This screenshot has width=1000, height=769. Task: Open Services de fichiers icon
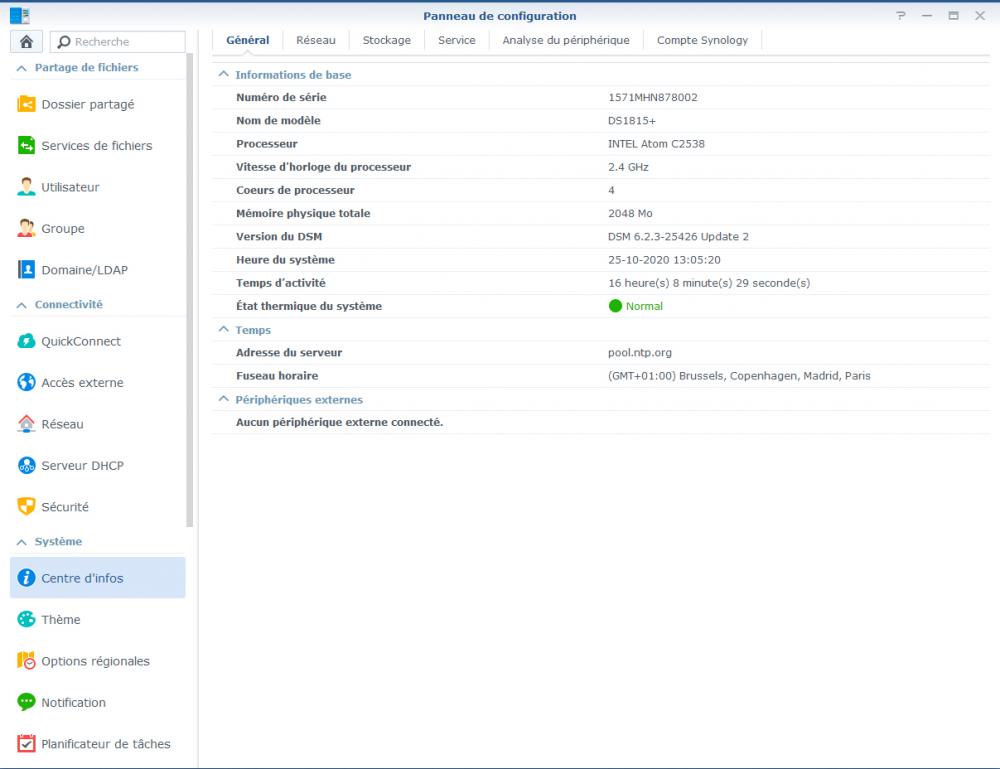27,146
